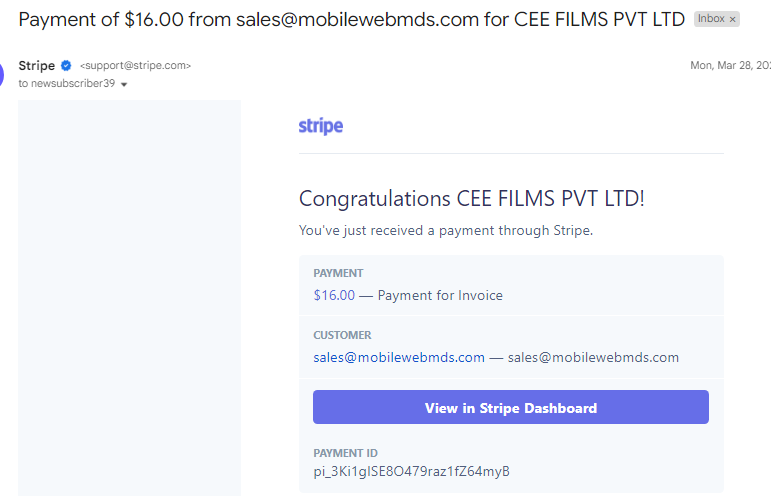Screen dimensions: 771x496
Task: Open the $16.00 payment amount link
Action: coord(334,295)
